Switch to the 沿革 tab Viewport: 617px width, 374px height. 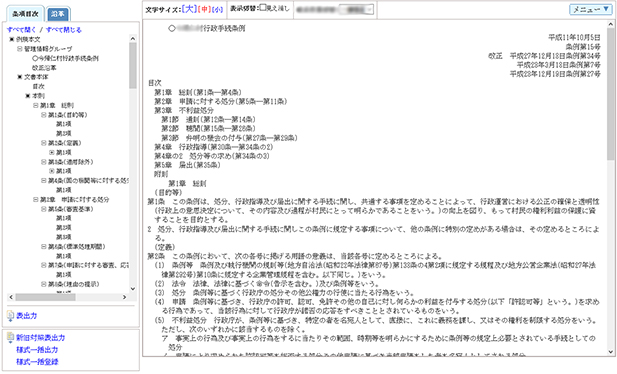(x=58, y=14)
